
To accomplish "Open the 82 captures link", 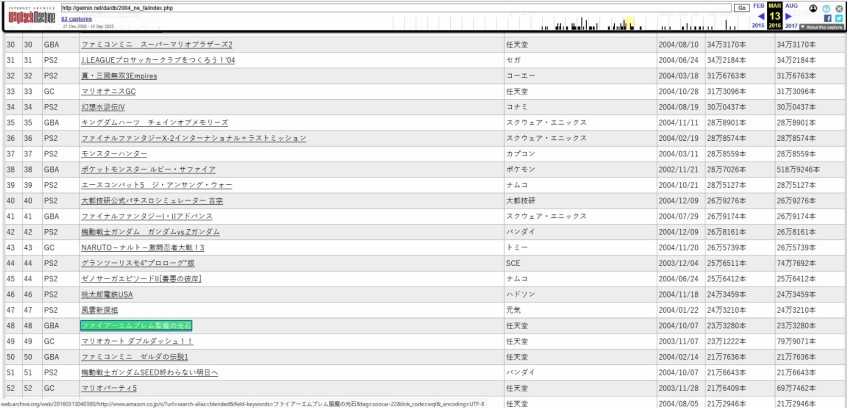I will coord(75,18).
